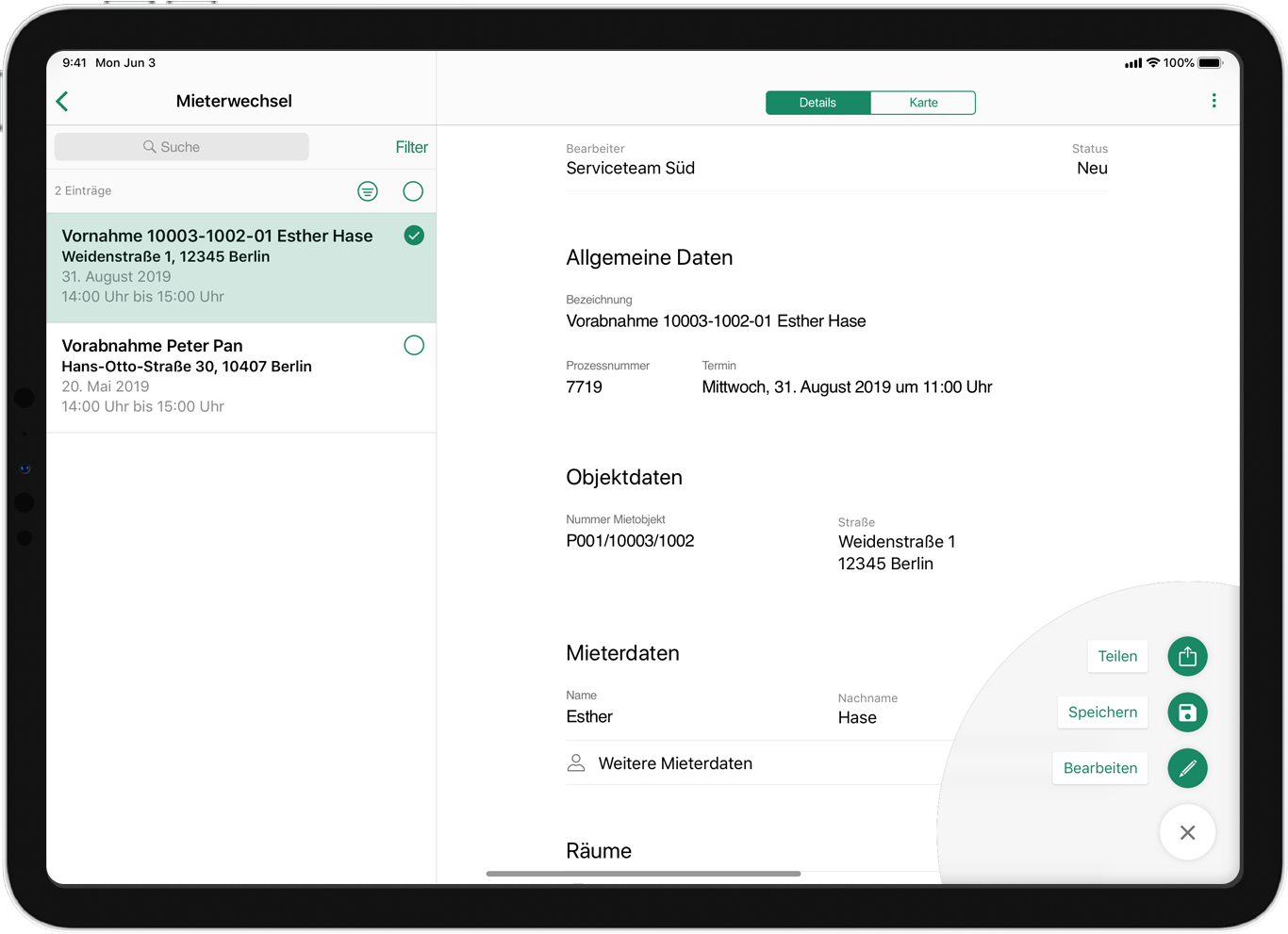Tap the pencil edit icon
This screenshot has width=1288, height=934.
tap(1187, 768)
